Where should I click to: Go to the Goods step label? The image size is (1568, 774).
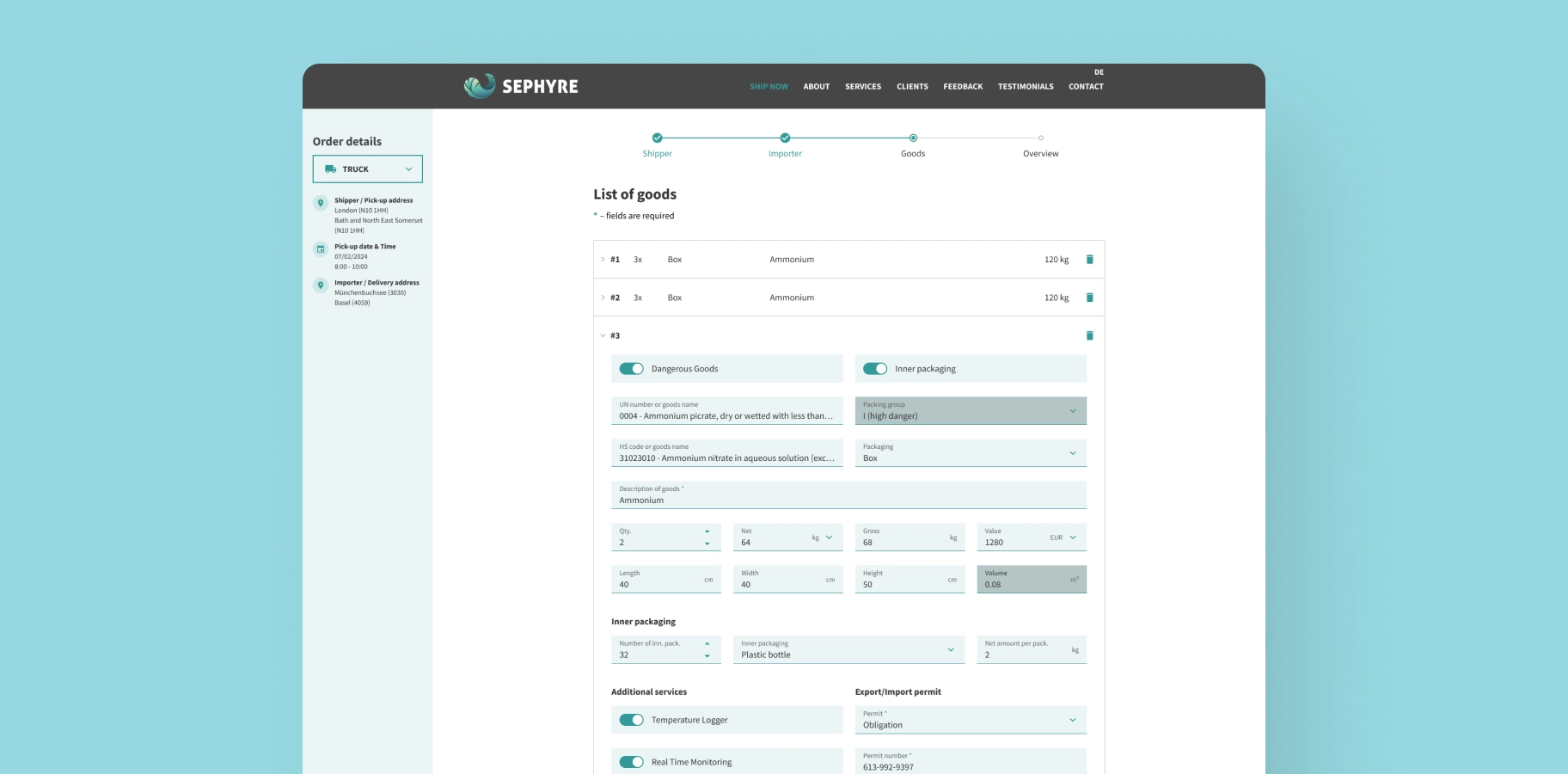pyautogui.click(x=913, y=154)
